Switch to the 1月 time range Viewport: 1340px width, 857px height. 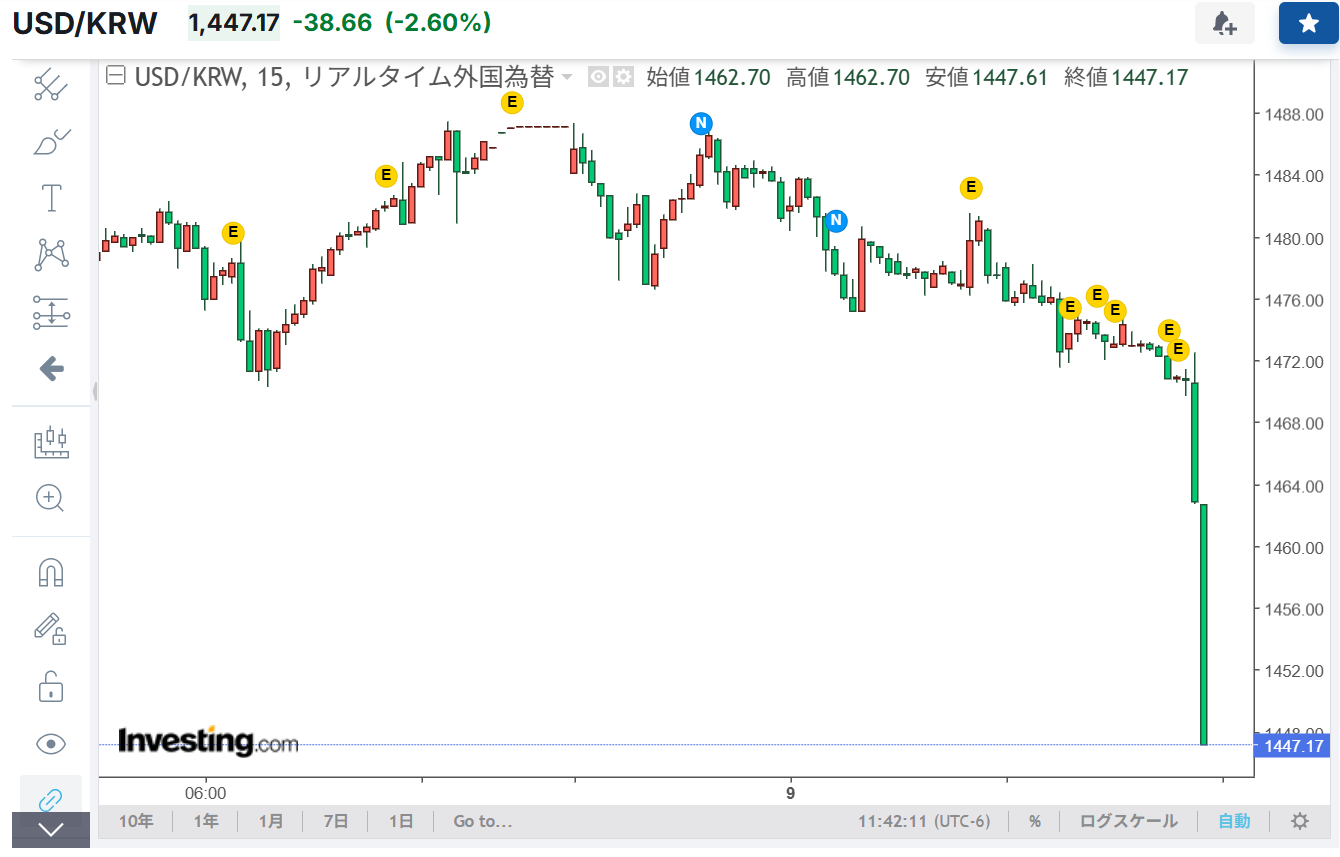[x=270, y=821]
